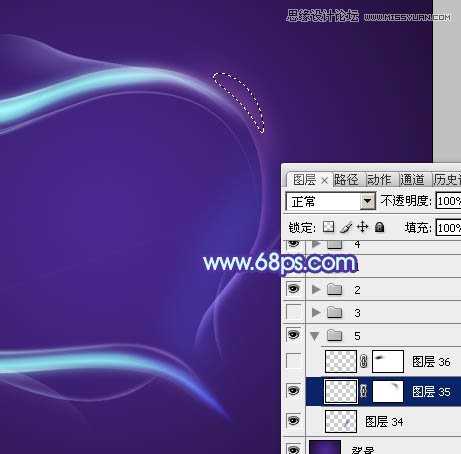This screenshot has width=461, height=454.
Task: Select folder icon of group 5
Action: point(335,335)
